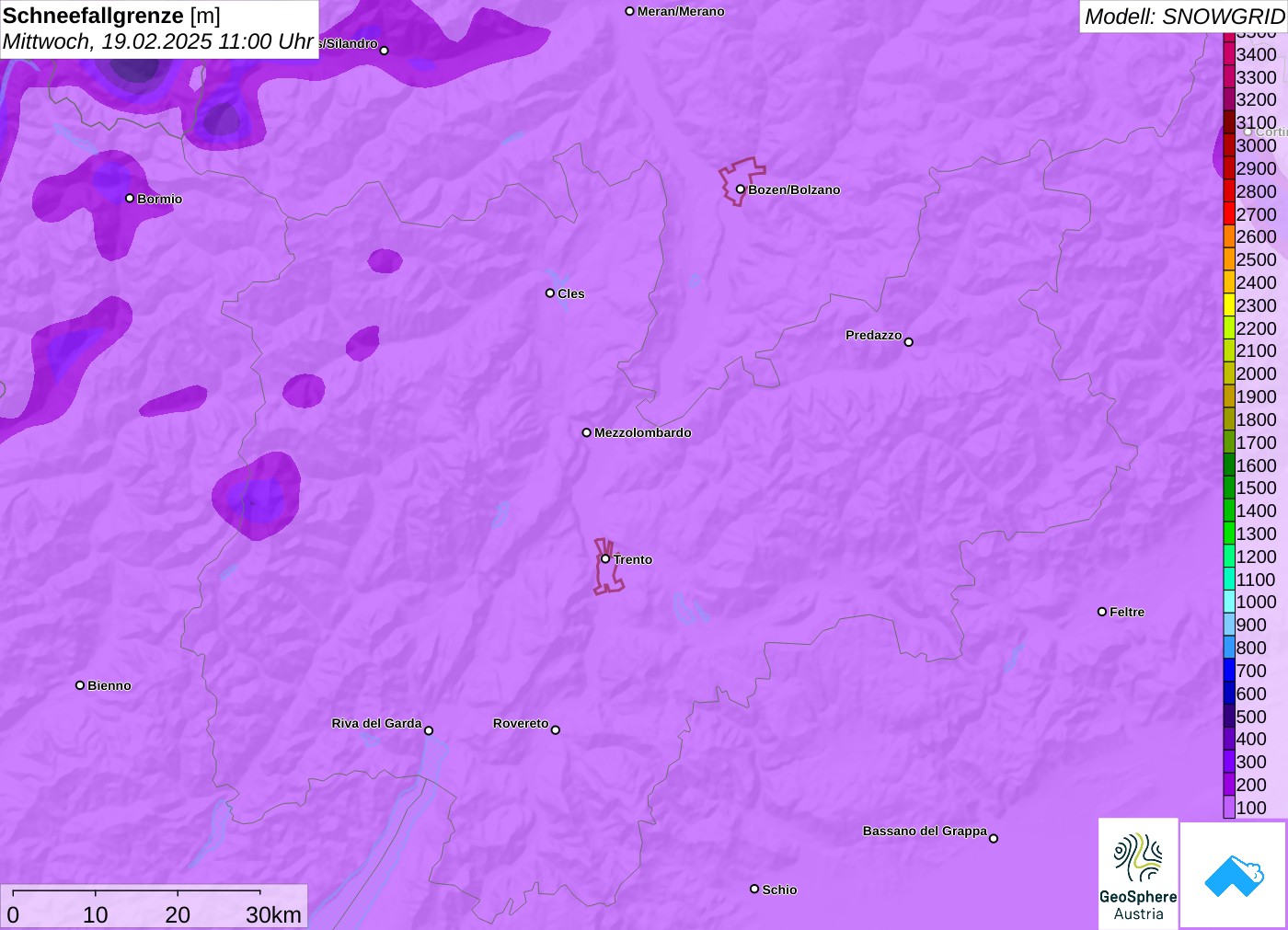
Task: Click the Schio location marker
Action: pos(754,889)
